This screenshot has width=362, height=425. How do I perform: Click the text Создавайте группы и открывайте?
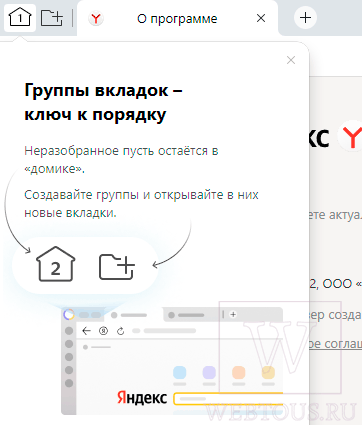coord(124,195)
